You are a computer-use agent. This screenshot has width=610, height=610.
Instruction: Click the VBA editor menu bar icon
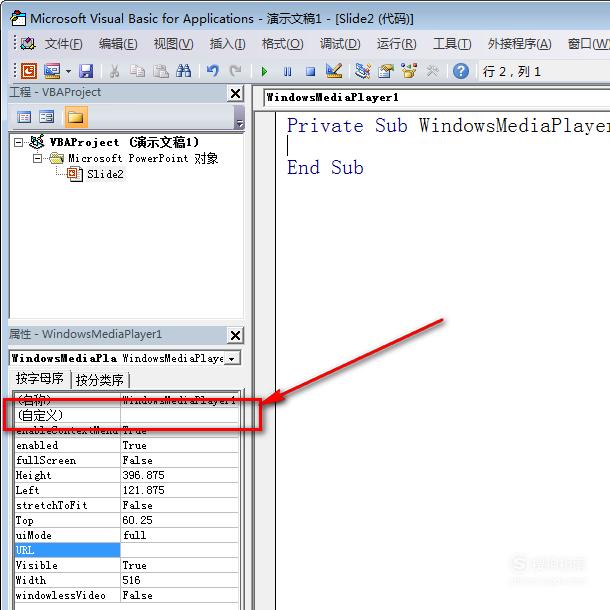[x=28, y=44]
